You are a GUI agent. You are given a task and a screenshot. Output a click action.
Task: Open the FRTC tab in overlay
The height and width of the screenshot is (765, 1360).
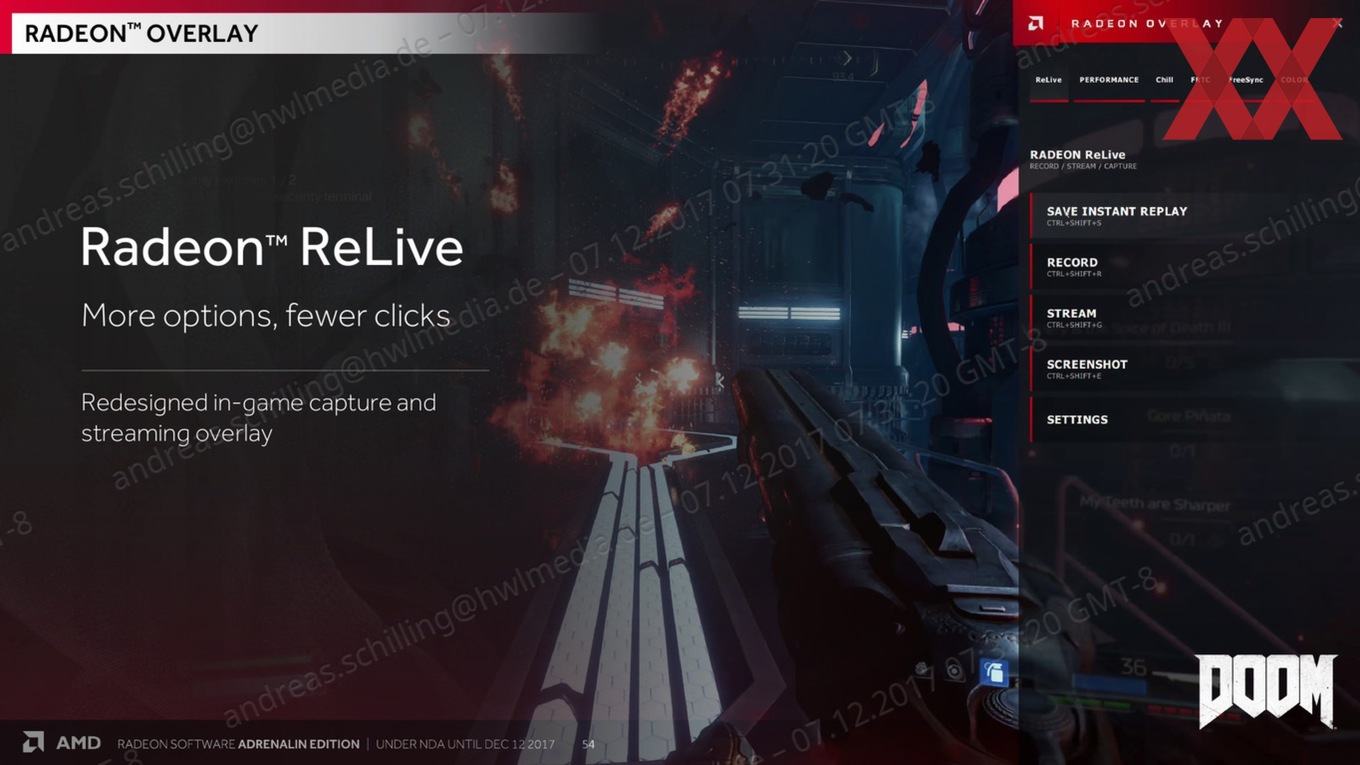[1200, 80]
